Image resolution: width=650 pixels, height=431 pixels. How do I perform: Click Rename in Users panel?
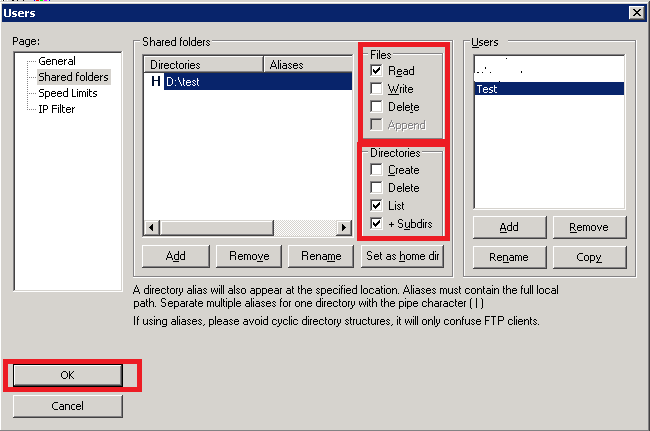pyautogui.click(x=509, y=257)
